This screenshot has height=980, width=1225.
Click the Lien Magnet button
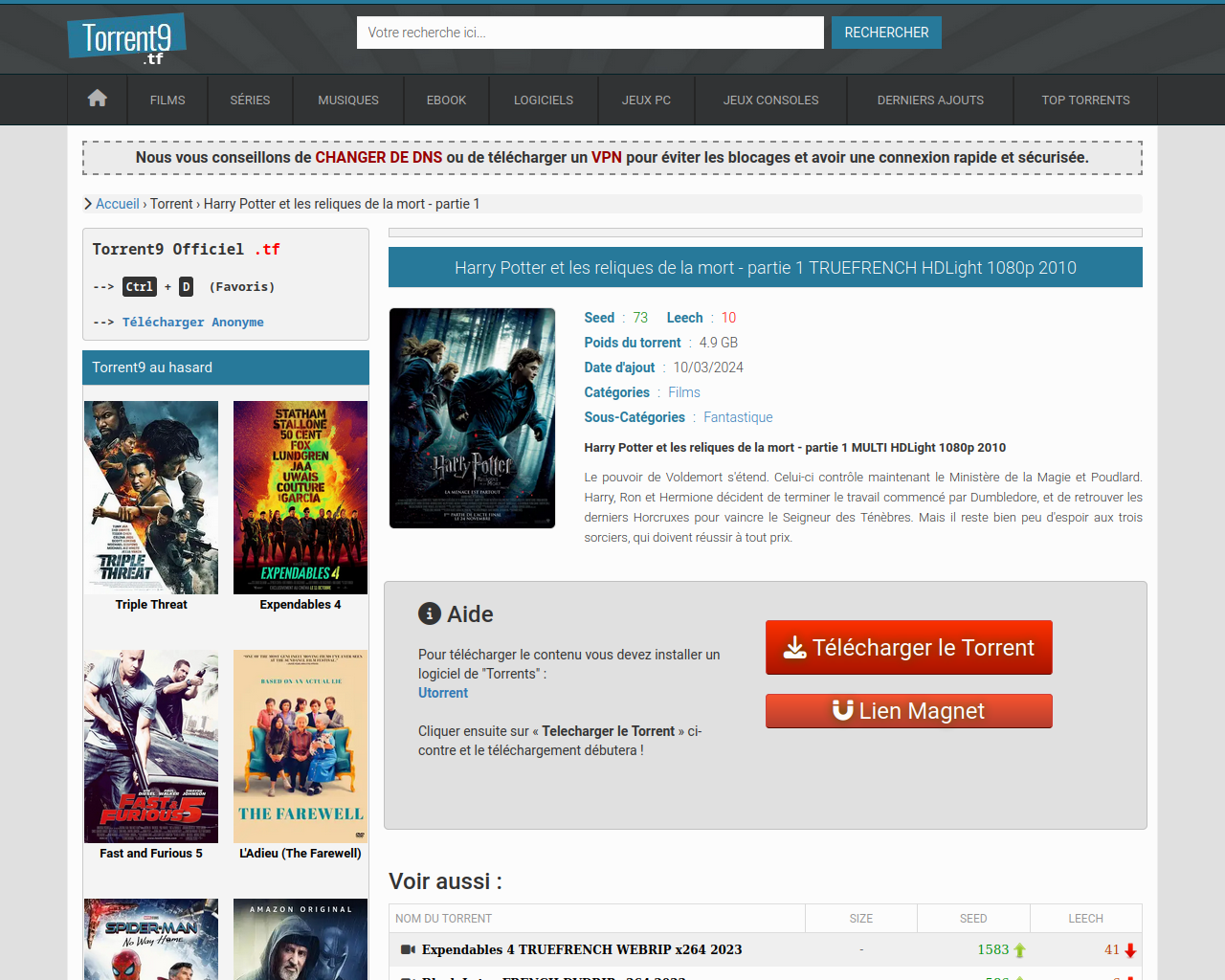click(x=909, y=711)
